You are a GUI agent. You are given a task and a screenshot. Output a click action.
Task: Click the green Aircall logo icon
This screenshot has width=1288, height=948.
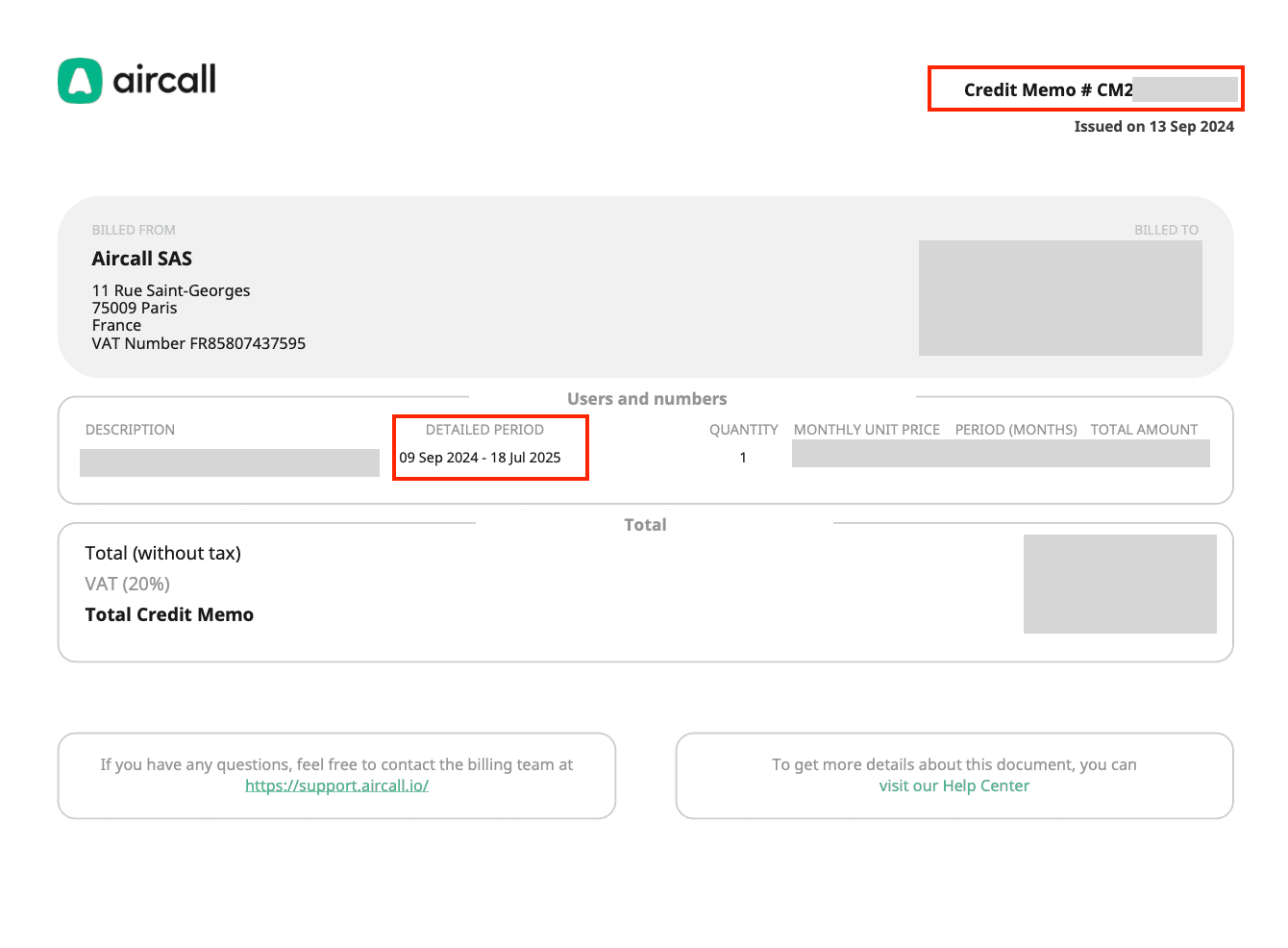(80, 81)
